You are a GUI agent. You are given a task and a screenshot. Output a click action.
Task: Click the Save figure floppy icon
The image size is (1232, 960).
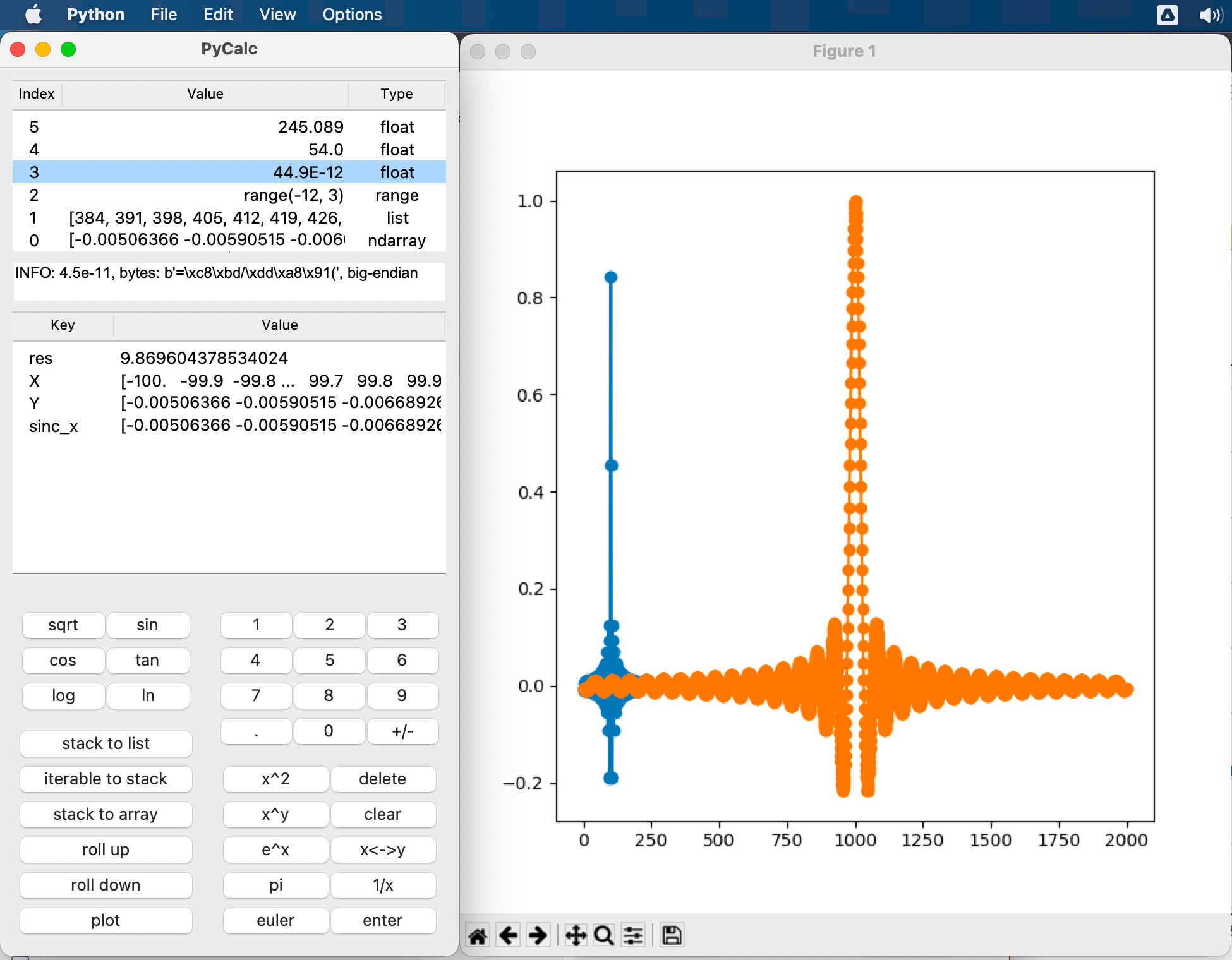672,935
